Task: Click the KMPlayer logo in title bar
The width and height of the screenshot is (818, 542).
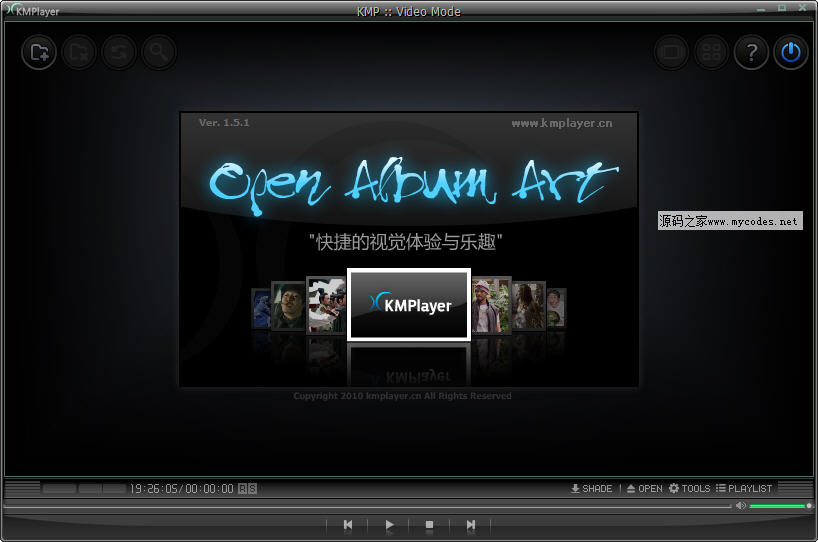Action: [x=32, y=10]
